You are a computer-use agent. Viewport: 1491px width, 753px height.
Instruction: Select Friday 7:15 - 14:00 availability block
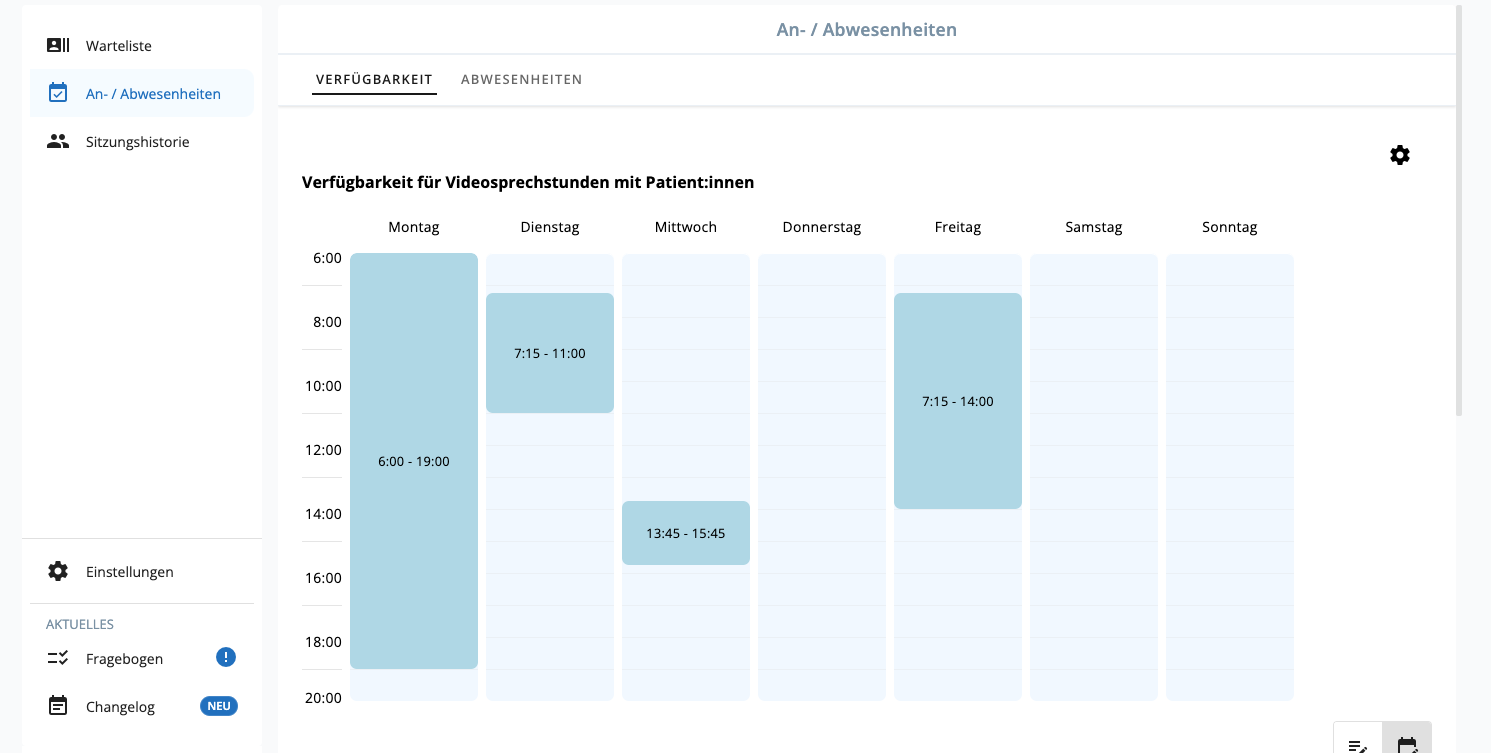(x=958, y=401)
